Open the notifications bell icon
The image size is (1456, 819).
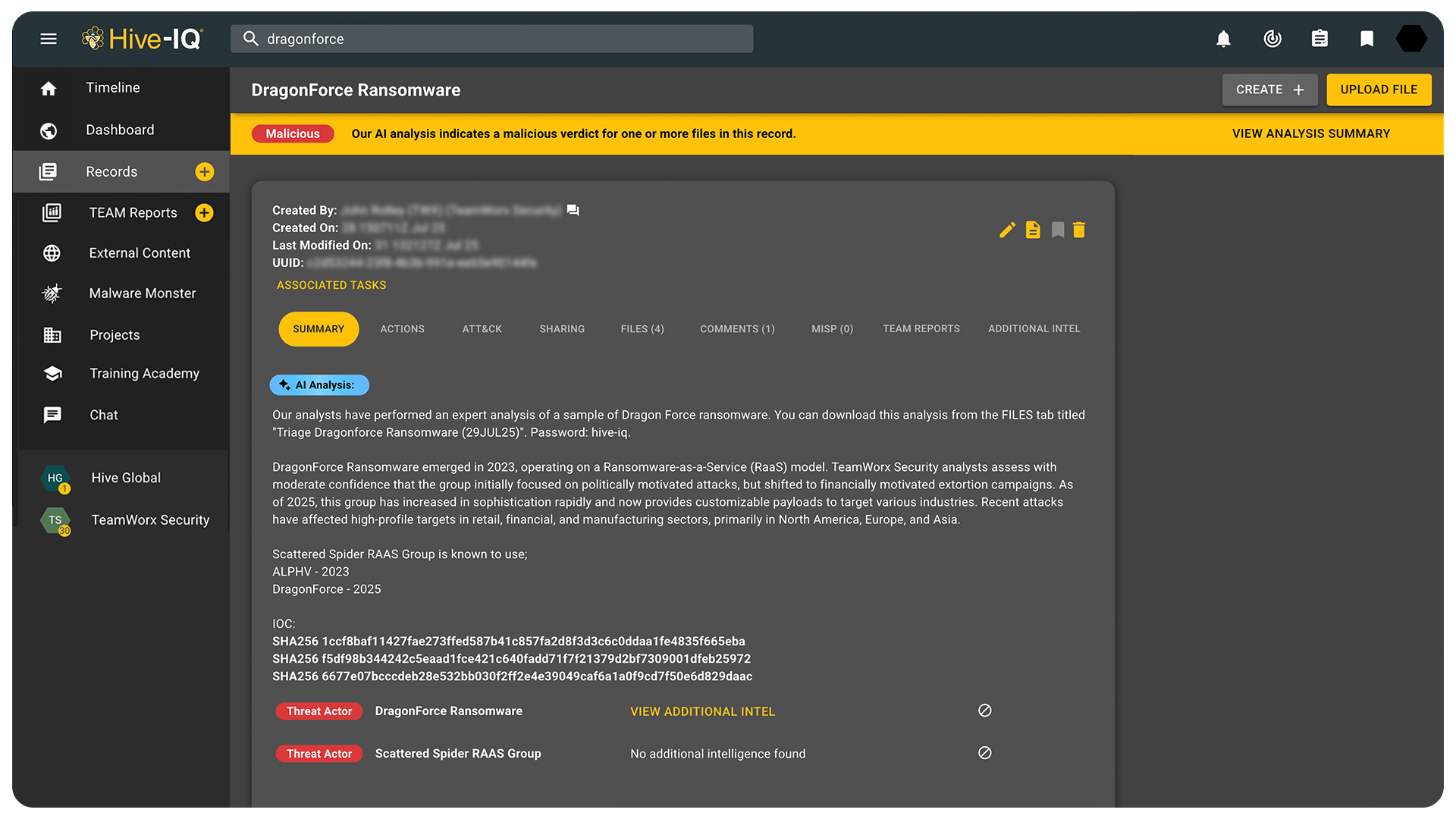(1223, 39)
